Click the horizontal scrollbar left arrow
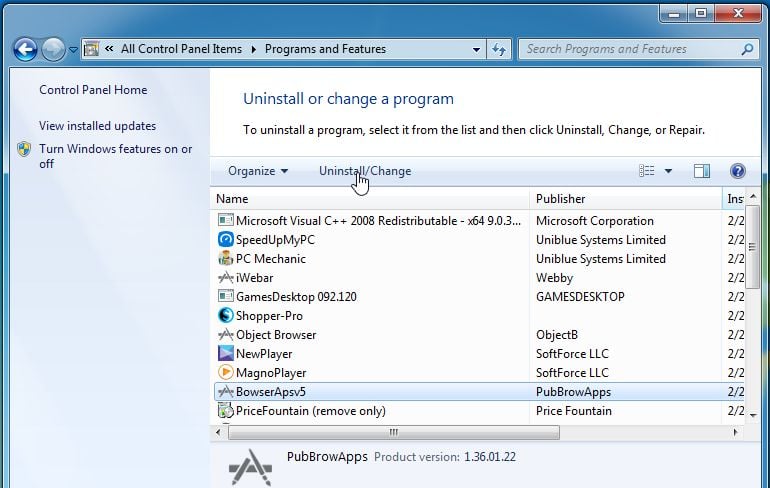The image size is (770, 488). tap(219, 433)
